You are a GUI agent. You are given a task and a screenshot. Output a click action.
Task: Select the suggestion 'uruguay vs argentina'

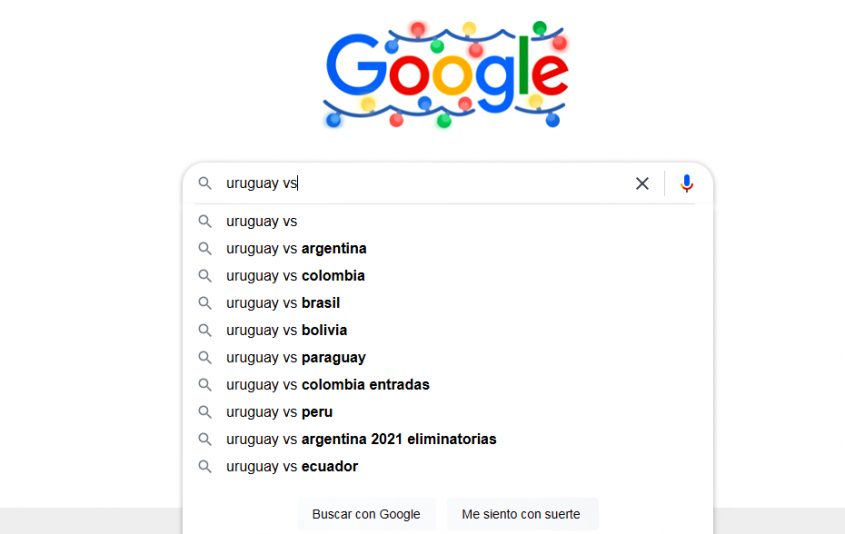(448, 248)
